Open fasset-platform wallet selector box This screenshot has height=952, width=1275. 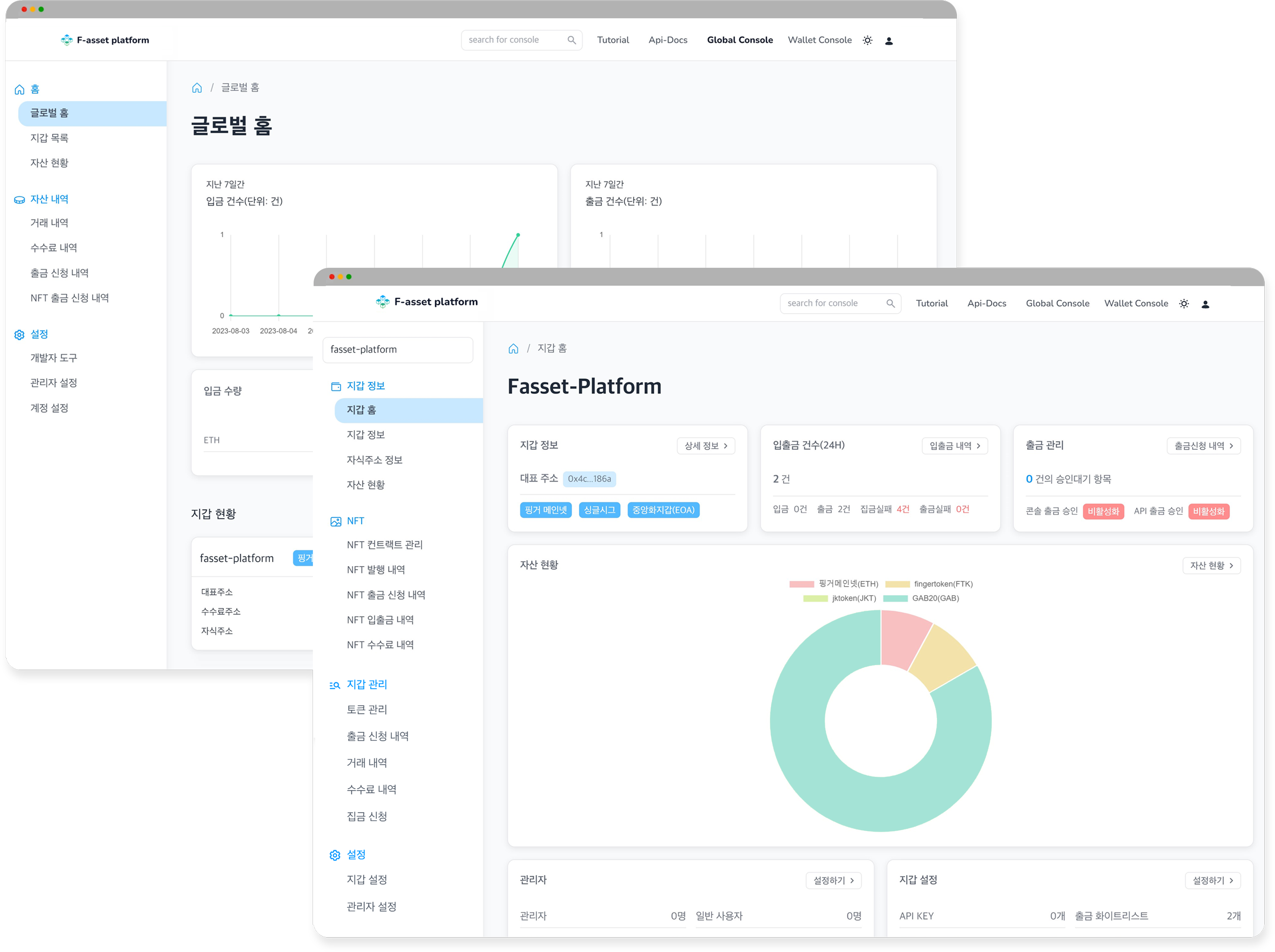(398, 350)
